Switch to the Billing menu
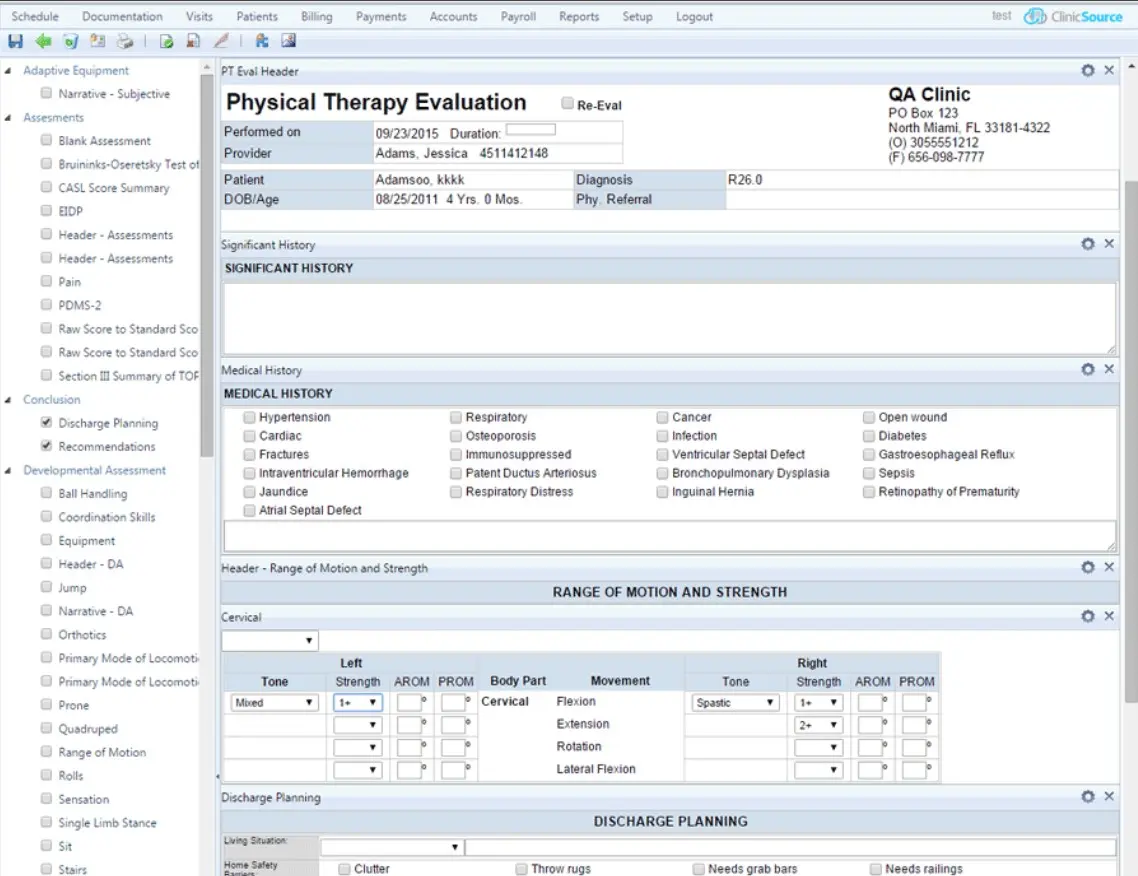 (316, 16)
